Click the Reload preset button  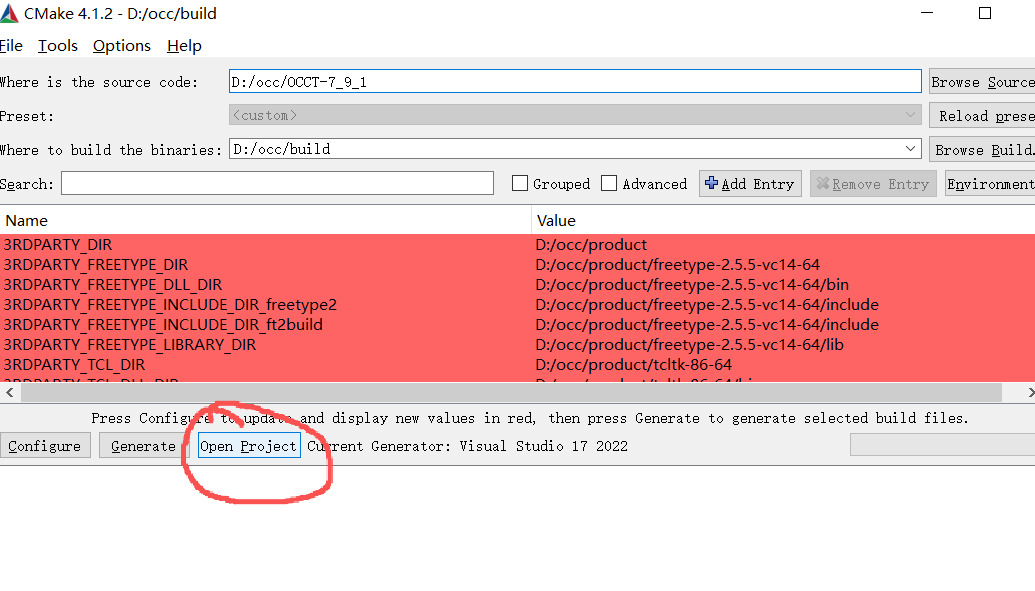[985, 115]
